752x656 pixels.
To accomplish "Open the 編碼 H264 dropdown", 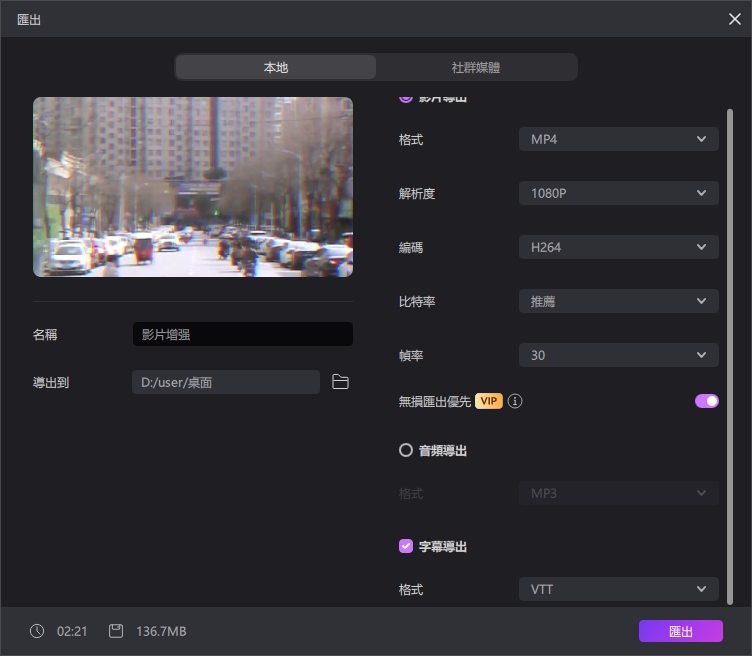I will (618, 247).
